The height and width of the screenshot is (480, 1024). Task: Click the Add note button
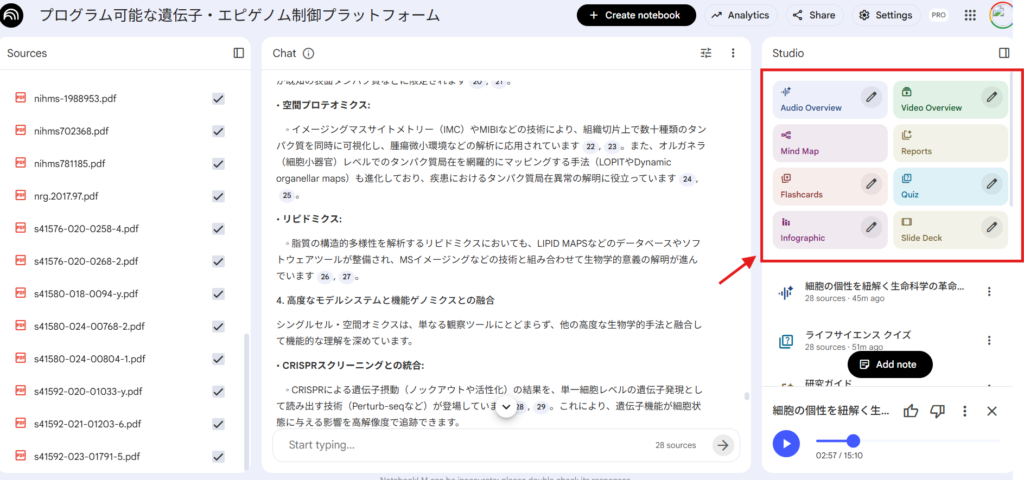889,364
